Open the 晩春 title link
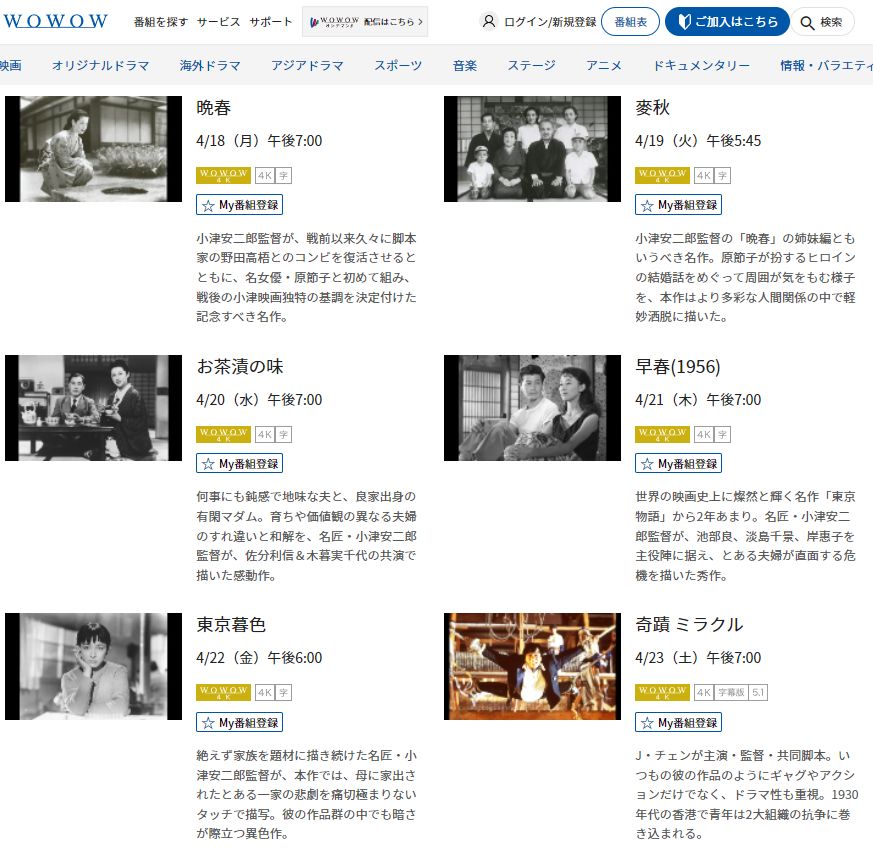 213,107
